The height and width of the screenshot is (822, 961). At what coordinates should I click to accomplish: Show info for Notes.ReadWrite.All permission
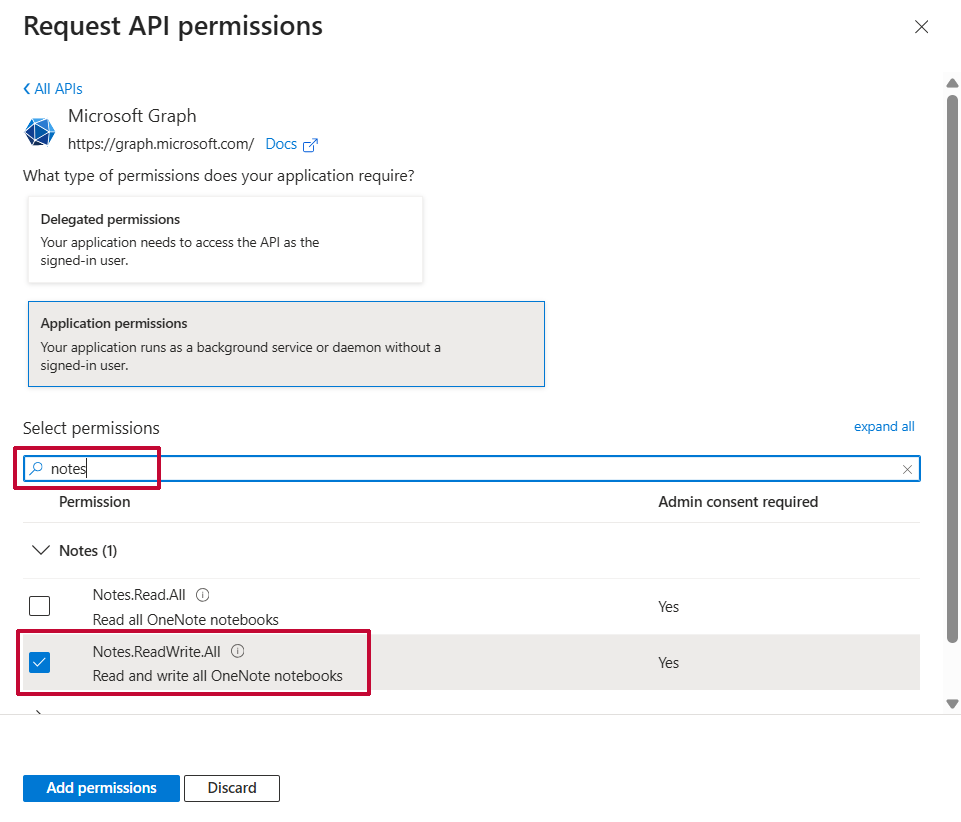tap(238, 651)
